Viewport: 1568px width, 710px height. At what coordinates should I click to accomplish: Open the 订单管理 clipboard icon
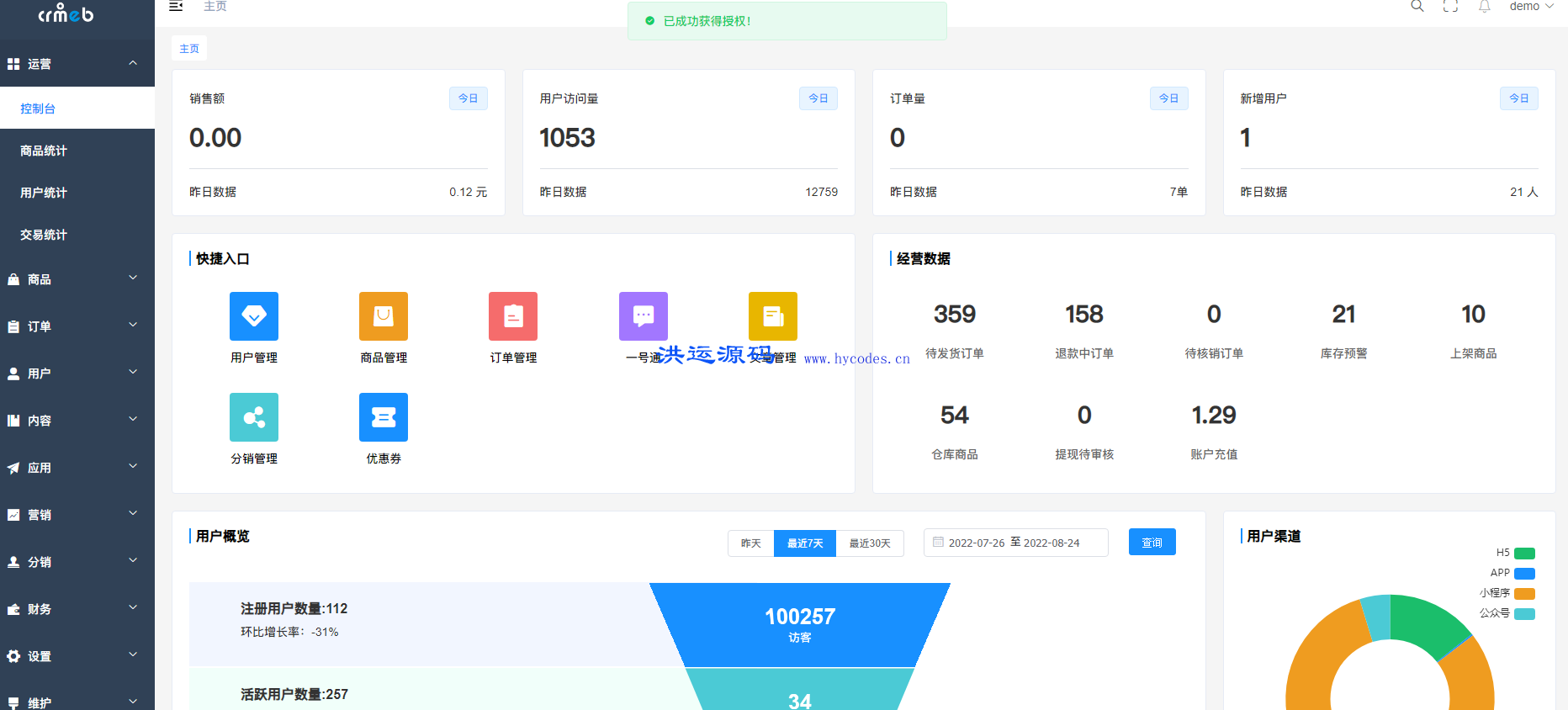click(513, 316)
